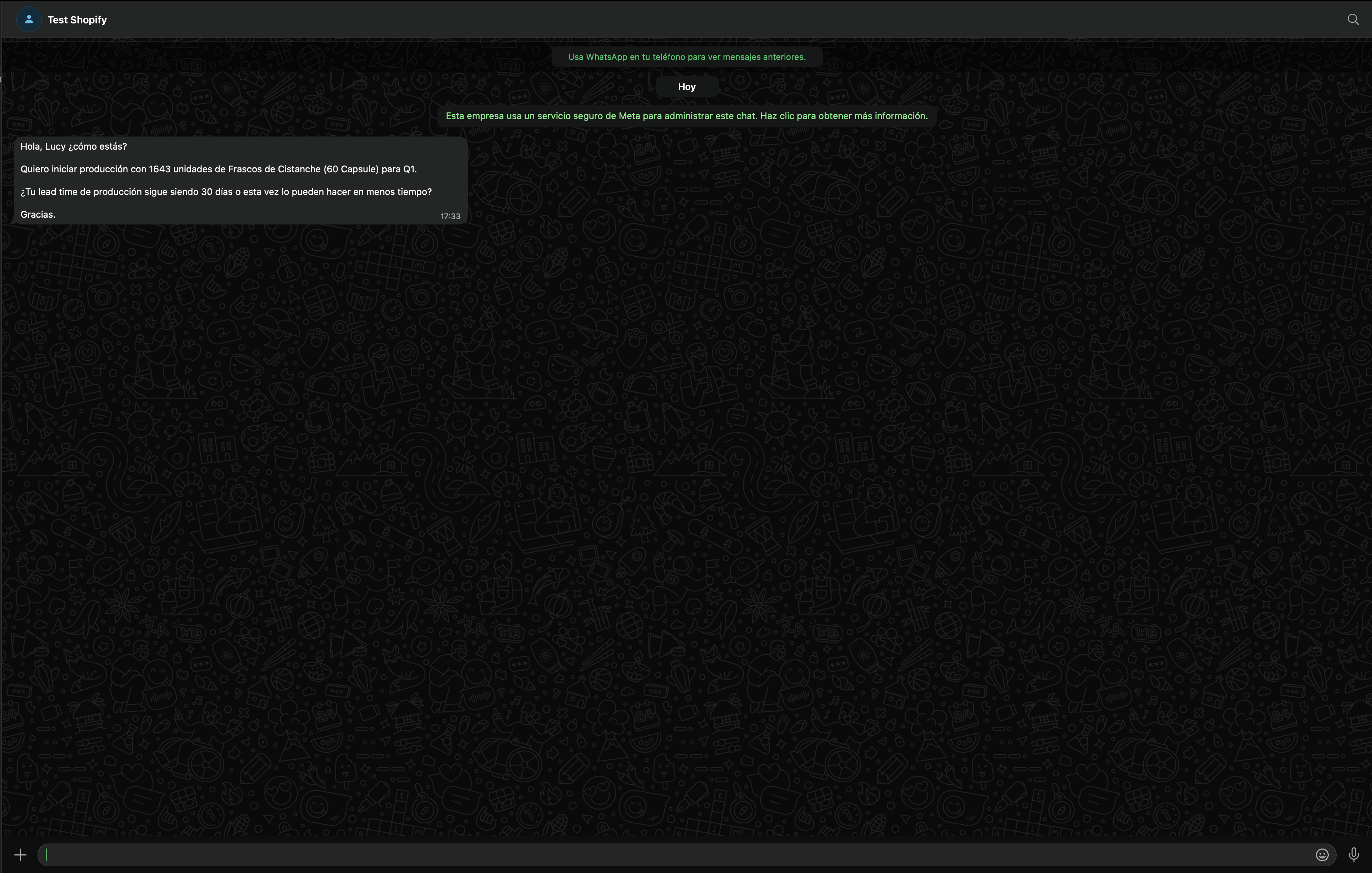Click the Test Shopify profile avatar
This screenshot has height=873, width=1372.
point(29,20)
